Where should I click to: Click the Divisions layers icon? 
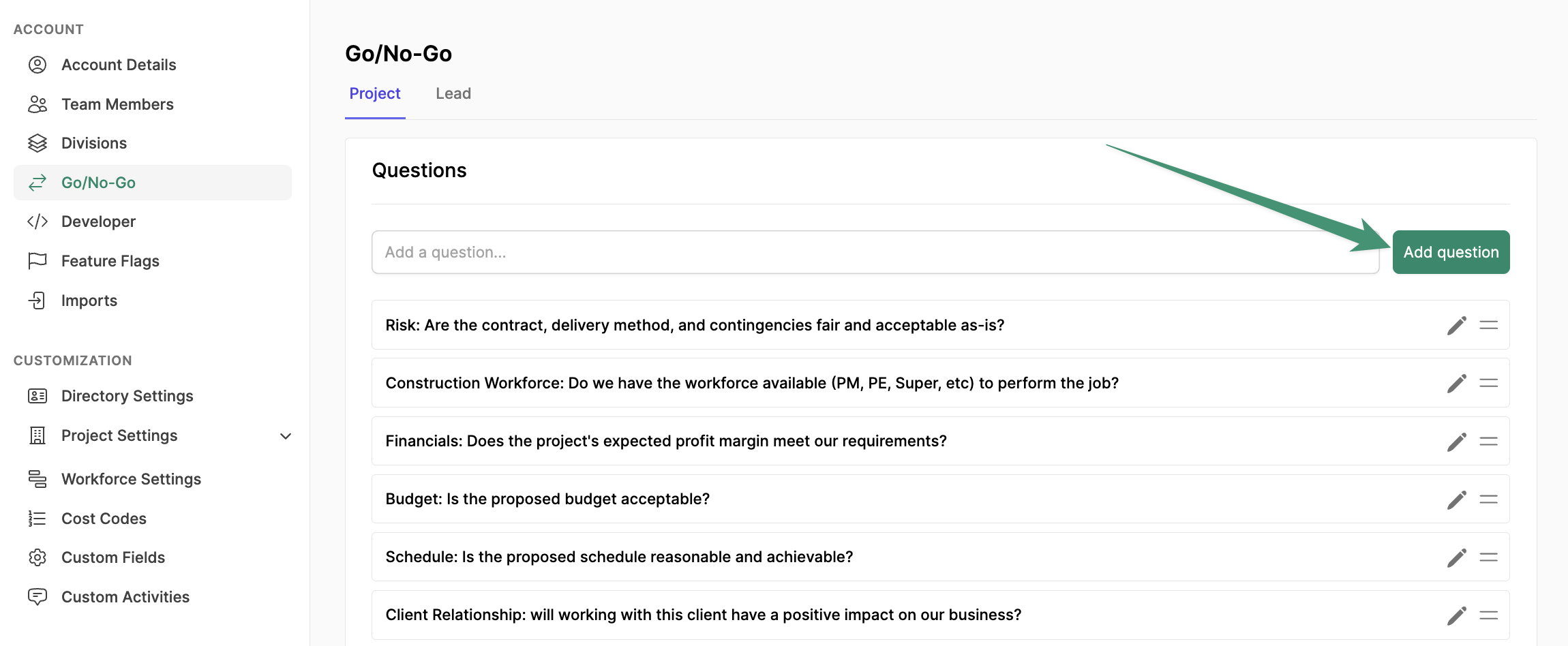pyautogui.click(x=37, y=143)
